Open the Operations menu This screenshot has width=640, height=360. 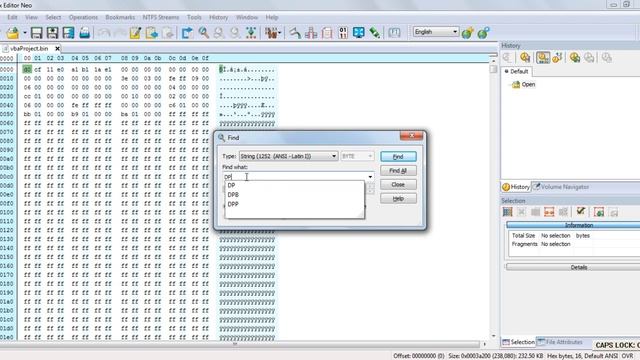[83, 17]
